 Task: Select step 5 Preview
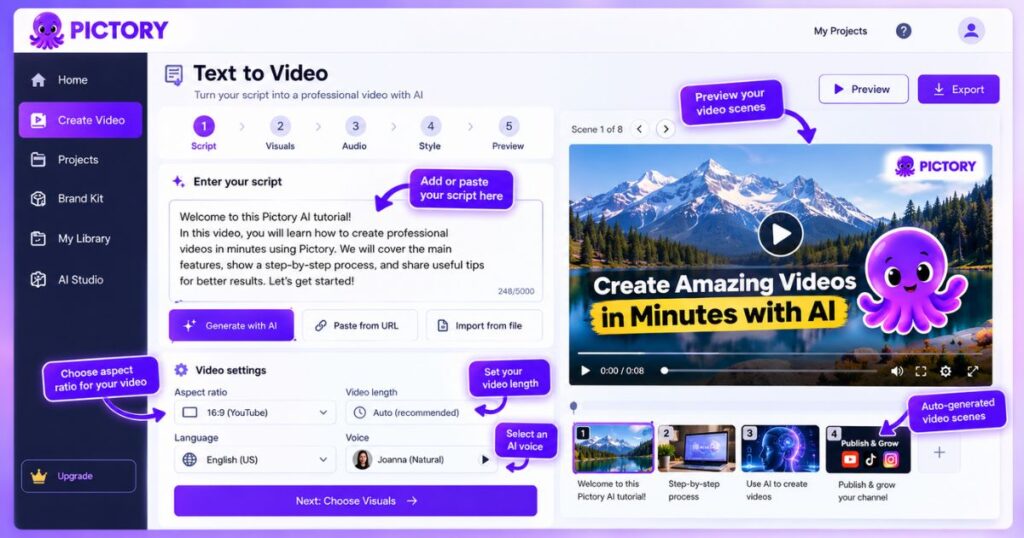point(508,133)
